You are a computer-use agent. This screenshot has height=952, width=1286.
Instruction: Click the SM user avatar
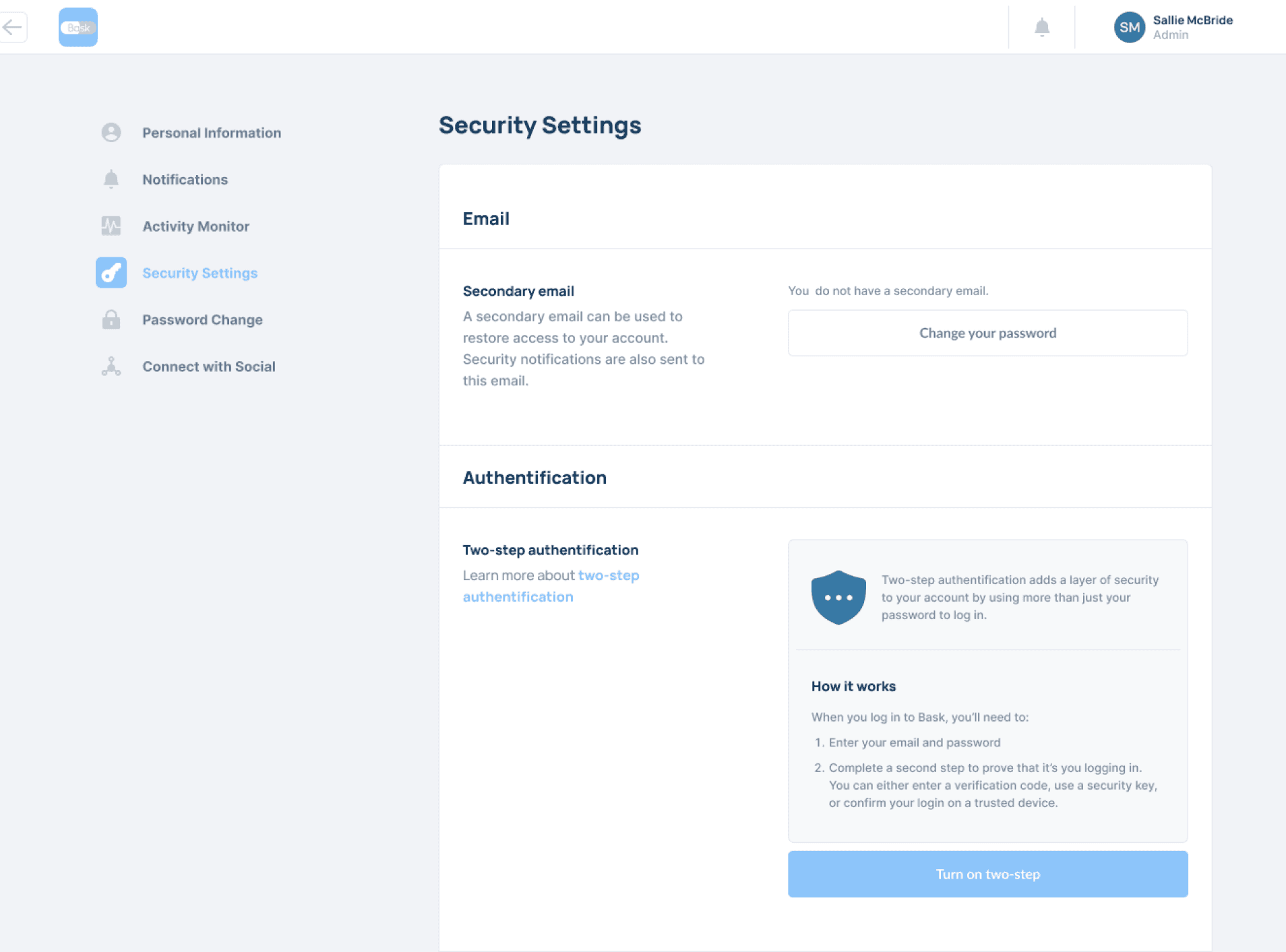tap(1129, 28)
